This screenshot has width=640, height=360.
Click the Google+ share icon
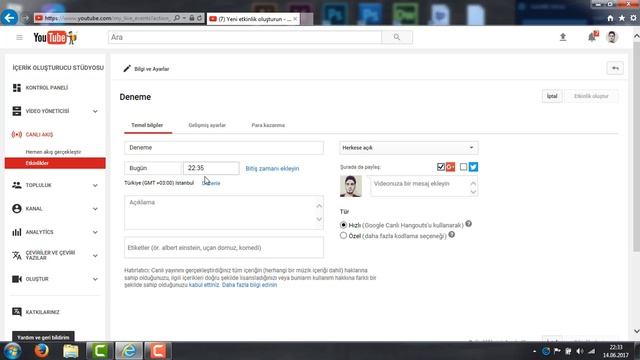450,167
